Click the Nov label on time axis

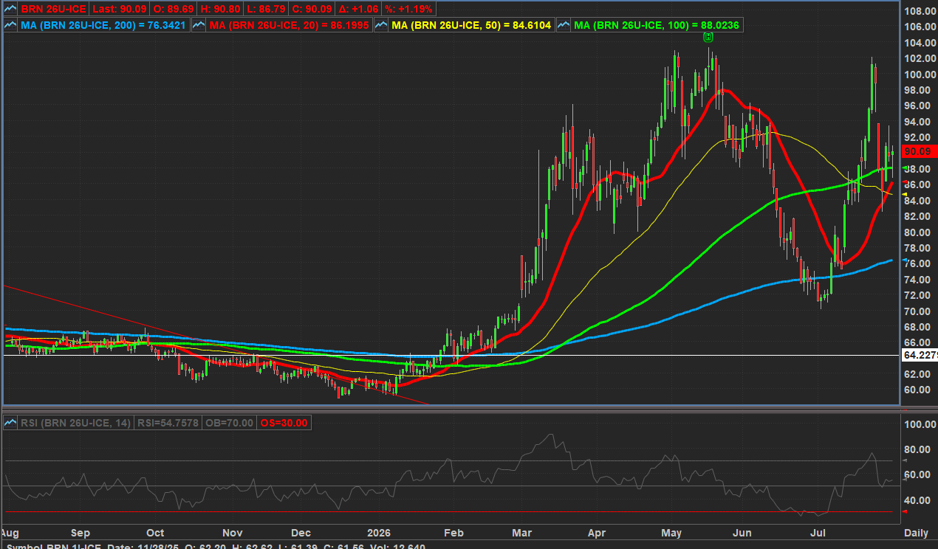point(232,532)
